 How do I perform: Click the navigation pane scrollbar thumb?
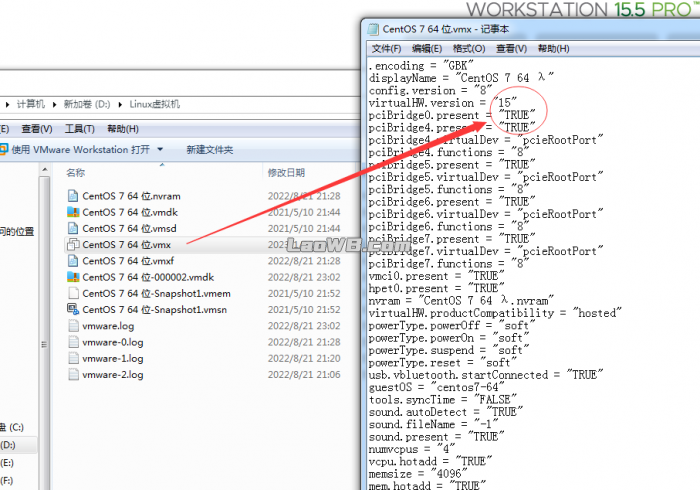pyautogui.click(x=44, y=332)
